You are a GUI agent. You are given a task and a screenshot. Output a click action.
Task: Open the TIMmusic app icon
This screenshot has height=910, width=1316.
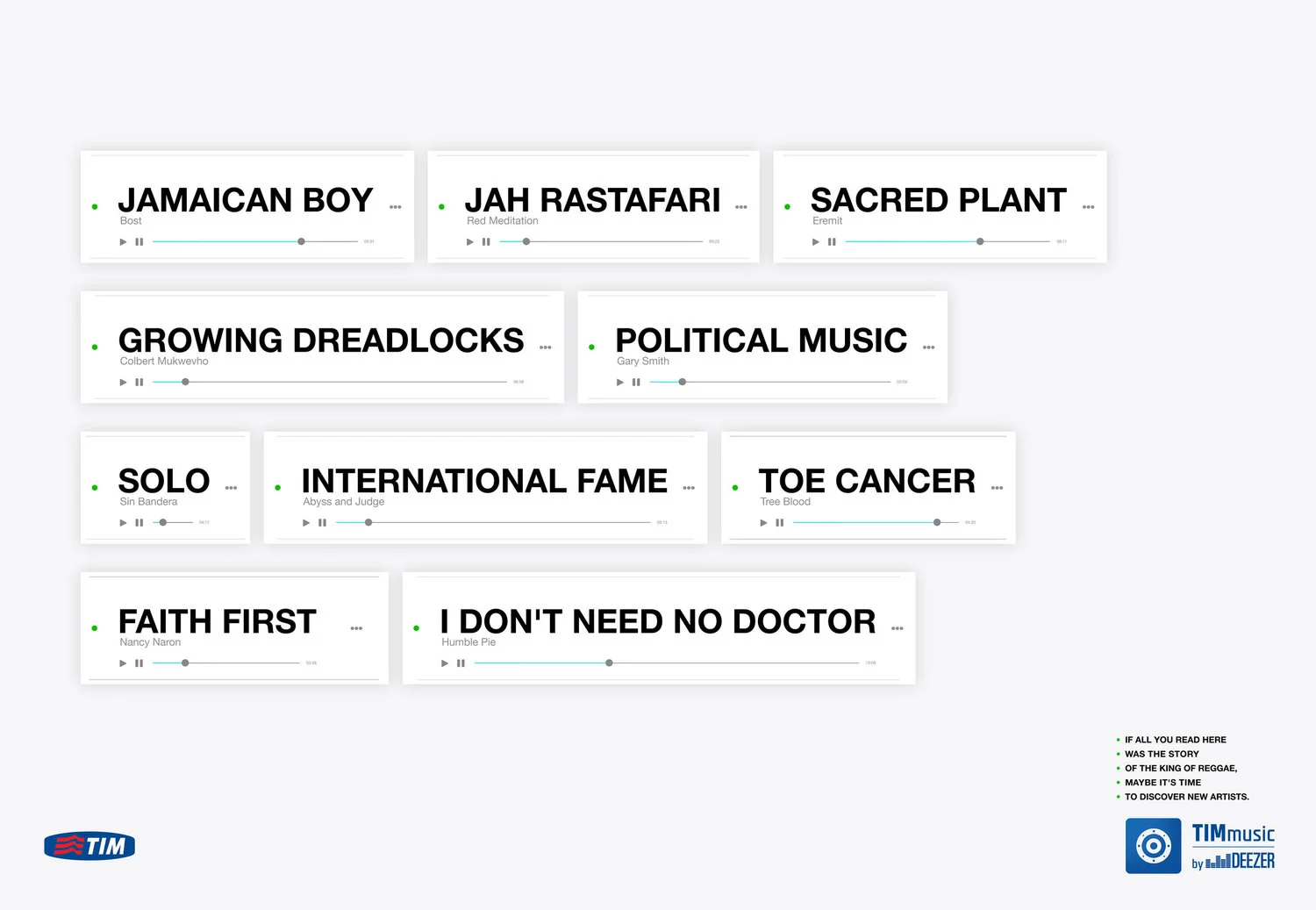(x=1153, y=846)
